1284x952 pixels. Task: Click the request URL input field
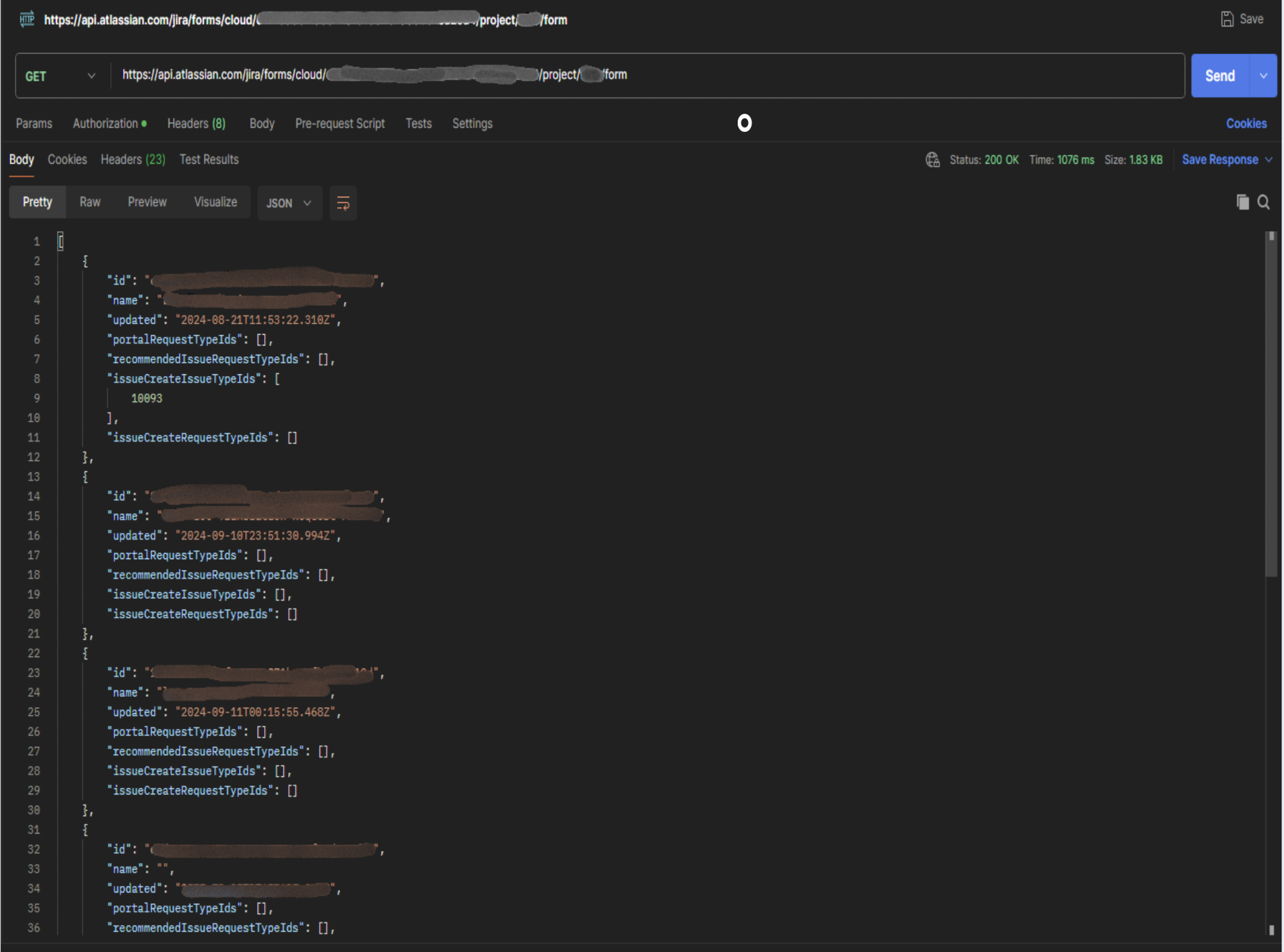tap(602, 75)
